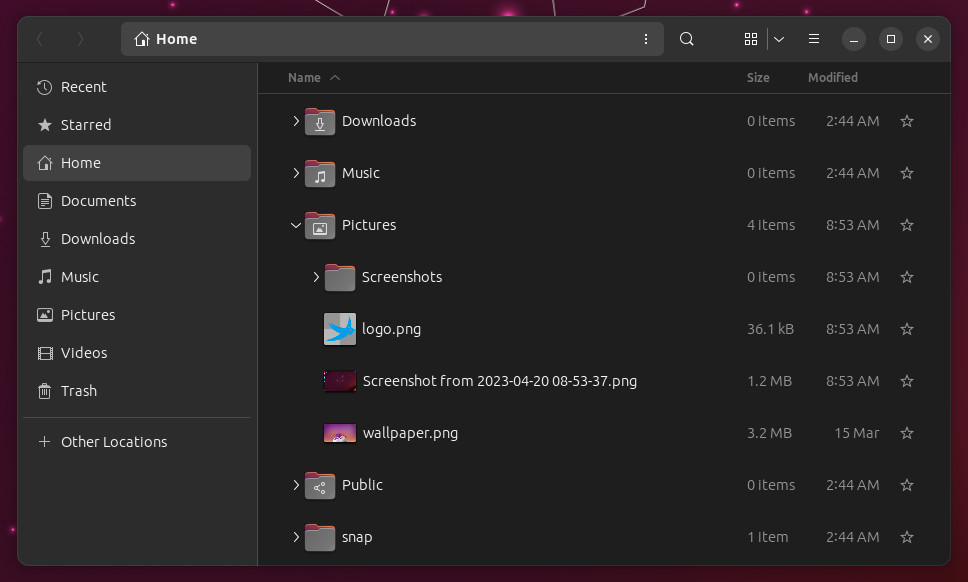Sort by Size column header
The height and width of the screenshot is (582, 968).
tap(758, 78)
